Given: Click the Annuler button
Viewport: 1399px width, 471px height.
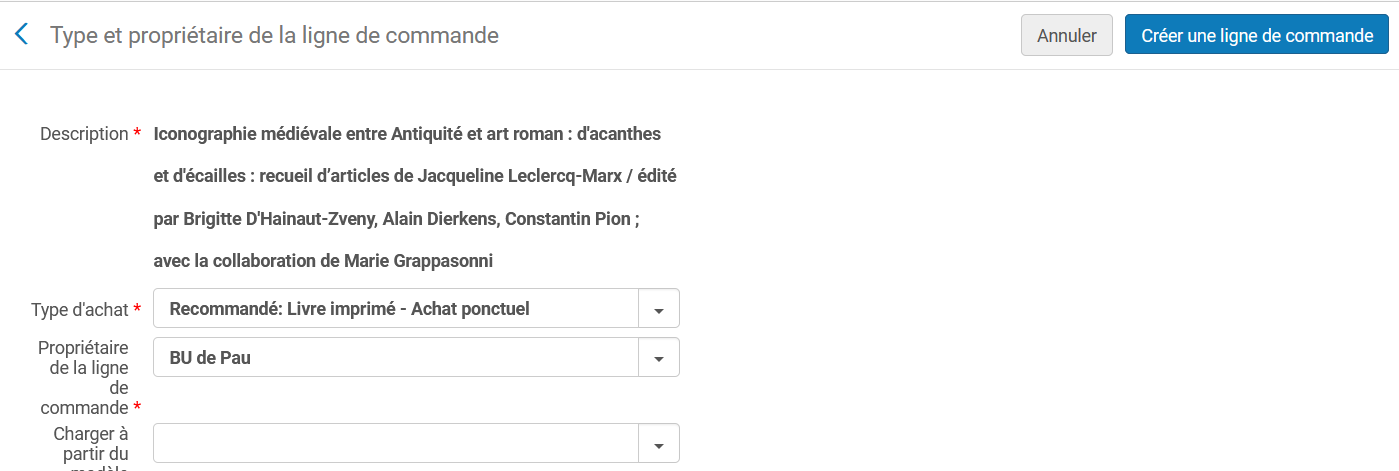Looking at the screenshot, I should [x=1066, y=35].
